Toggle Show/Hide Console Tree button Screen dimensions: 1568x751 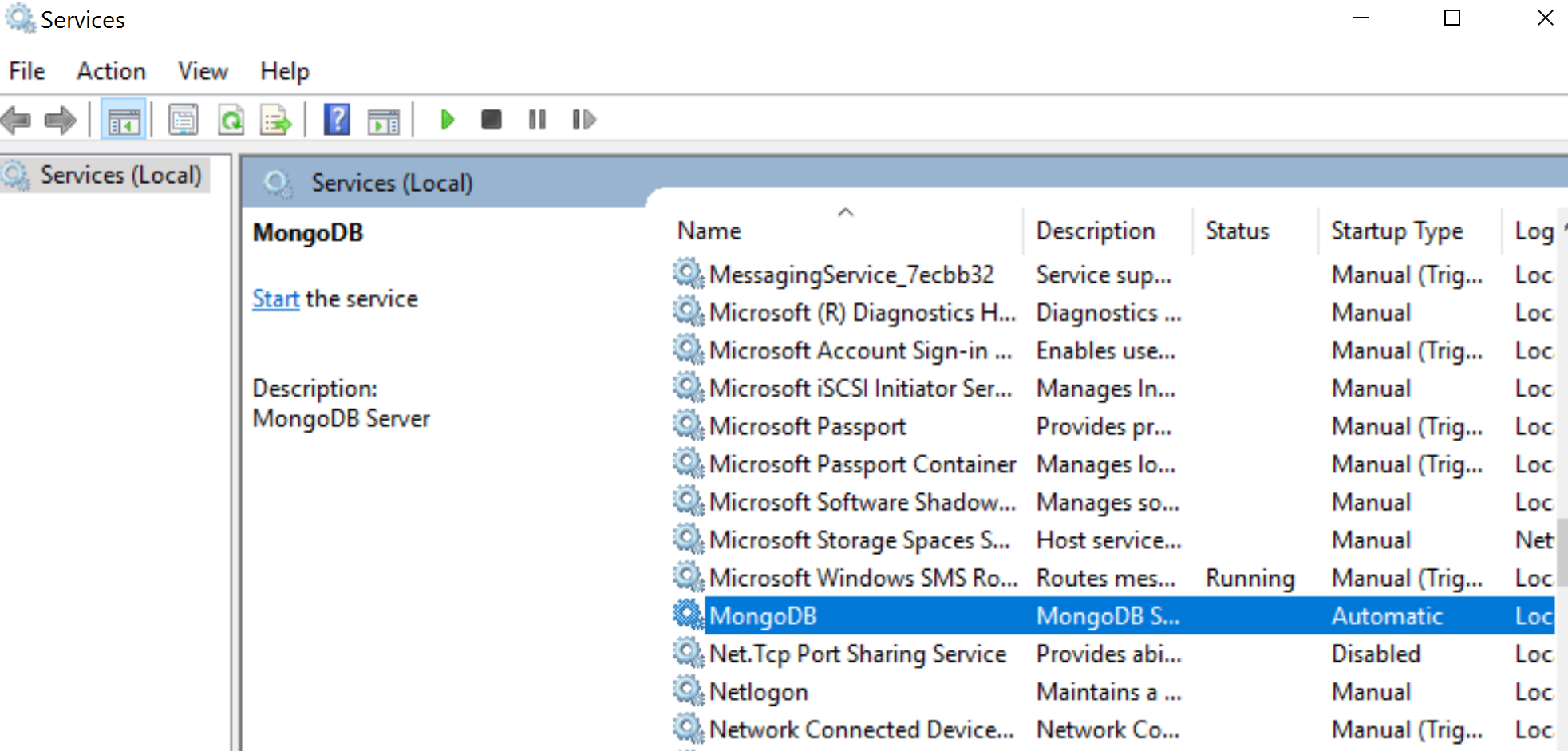[124, 121]
